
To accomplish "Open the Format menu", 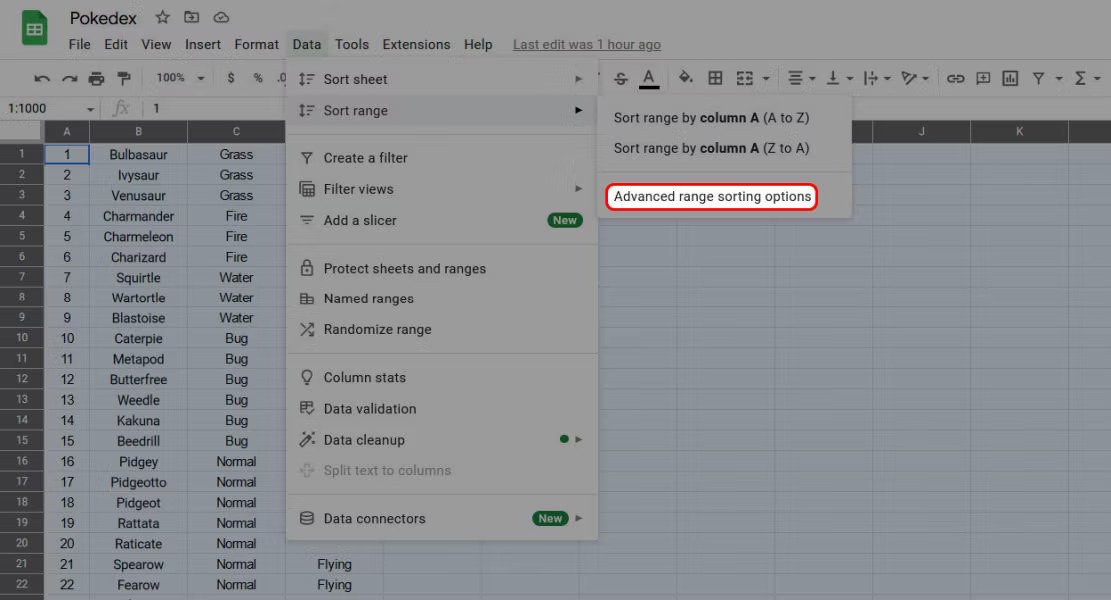I will tap(256, 45).
